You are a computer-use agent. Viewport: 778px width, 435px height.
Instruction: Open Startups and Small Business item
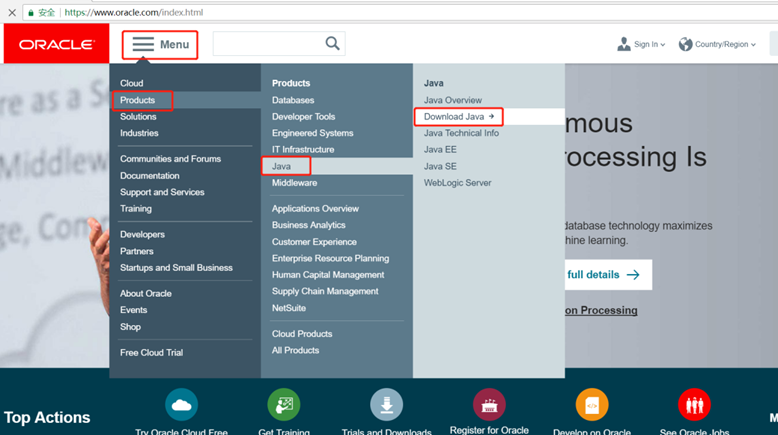(176, 268)
